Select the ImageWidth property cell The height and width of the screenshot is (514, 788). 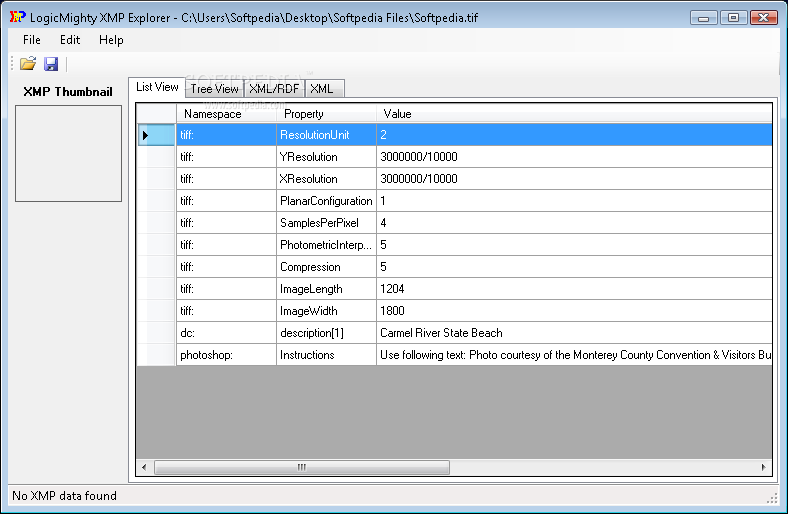pos(326,311)
